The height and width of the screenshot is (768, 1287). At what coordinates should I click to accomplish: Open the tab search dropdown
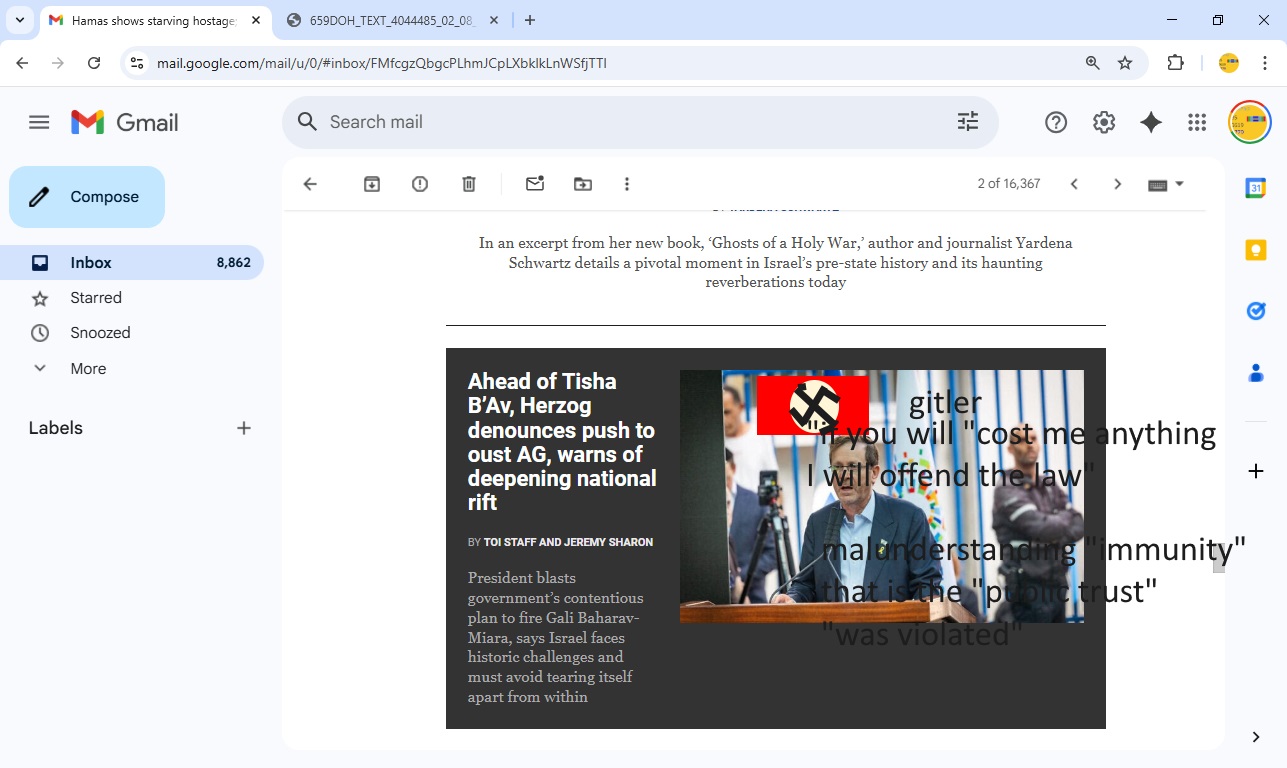pyautogui.click(x=19, y=20)
